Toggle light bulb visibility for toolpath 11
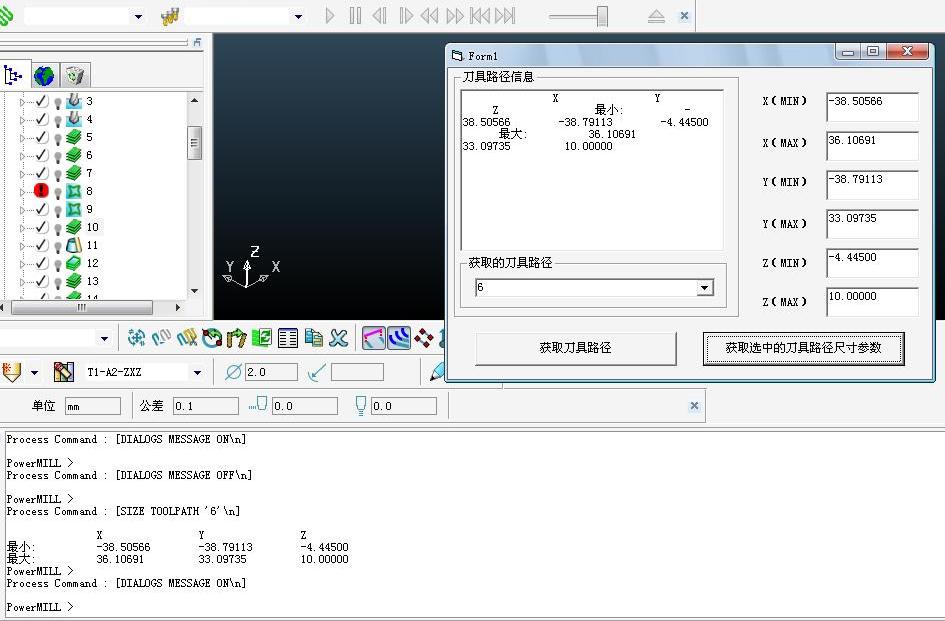 (58, 247)
